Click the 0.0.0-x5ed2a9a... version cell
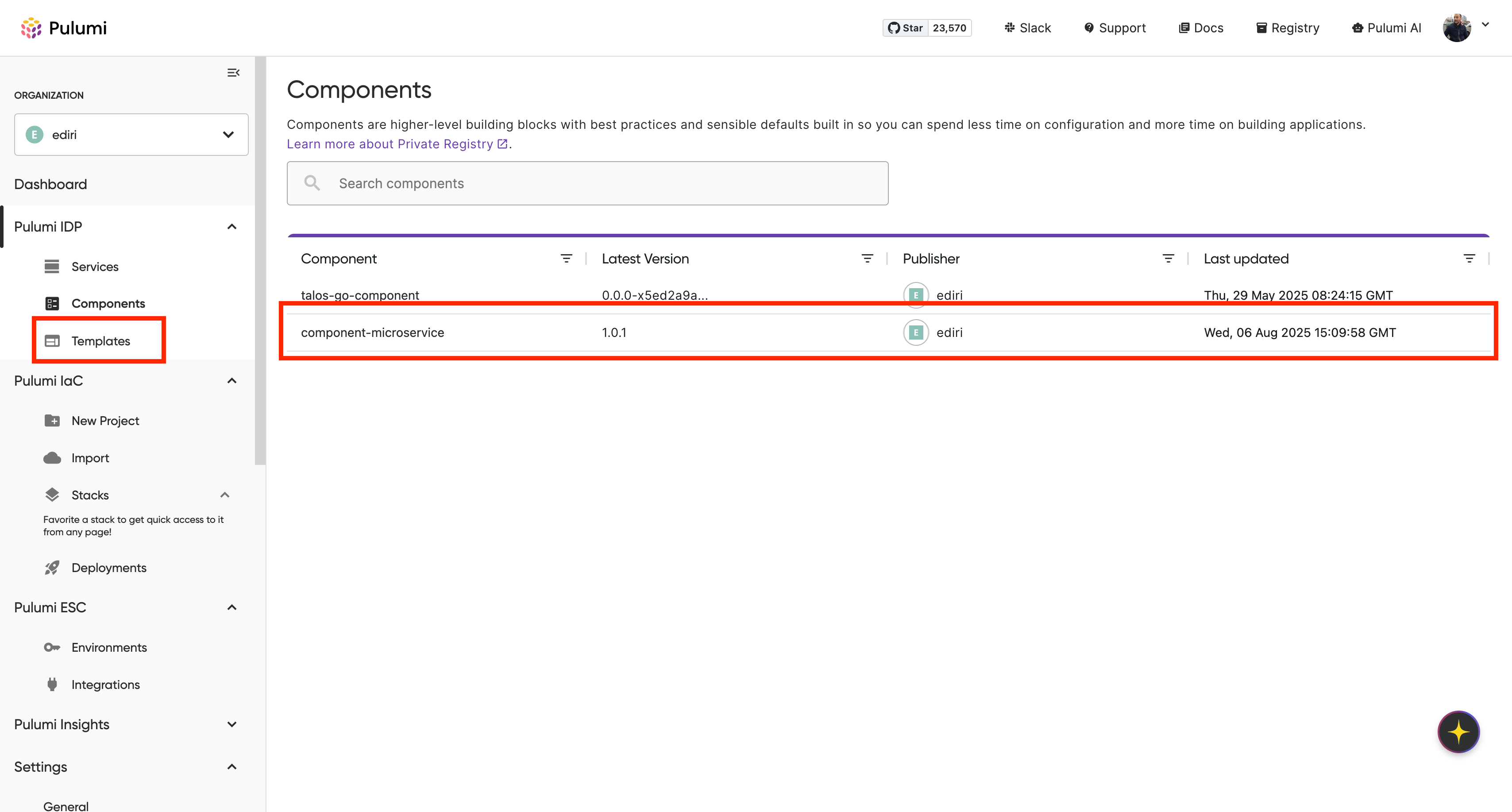The height and width of the screenshot is (812, 1512). tap(655, 295)
